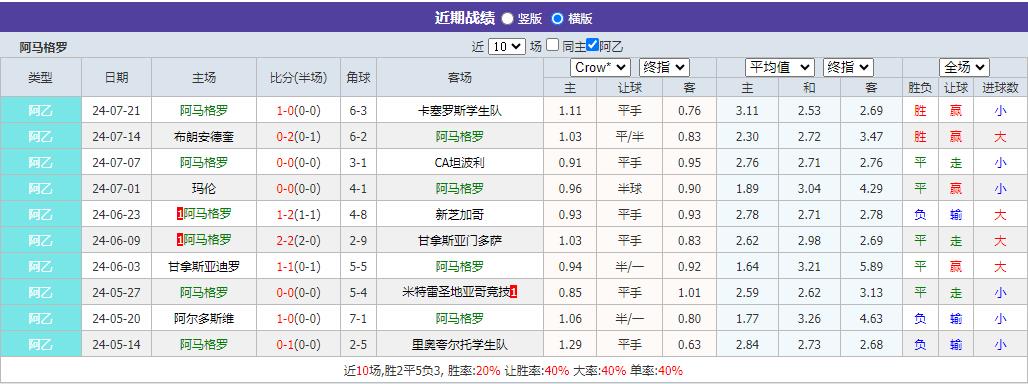Click corner count 6-3
Screen dimensions: 1028x384
[359, 111]
